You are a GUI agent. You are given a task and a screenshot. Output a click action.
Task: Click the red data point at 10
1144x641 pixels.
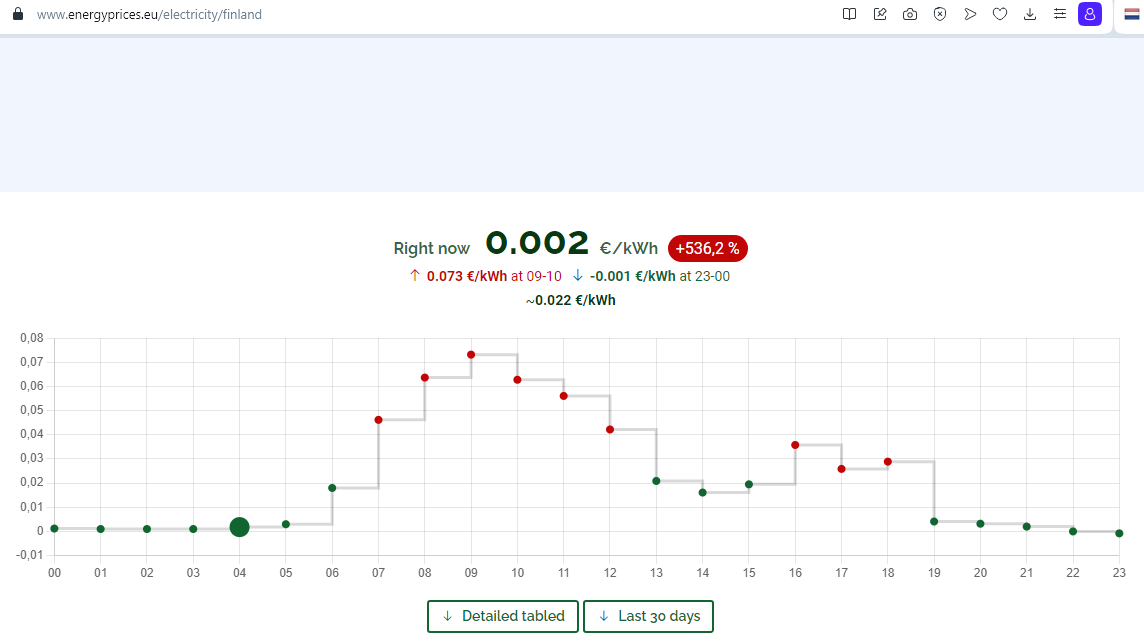tap(517, 380)
